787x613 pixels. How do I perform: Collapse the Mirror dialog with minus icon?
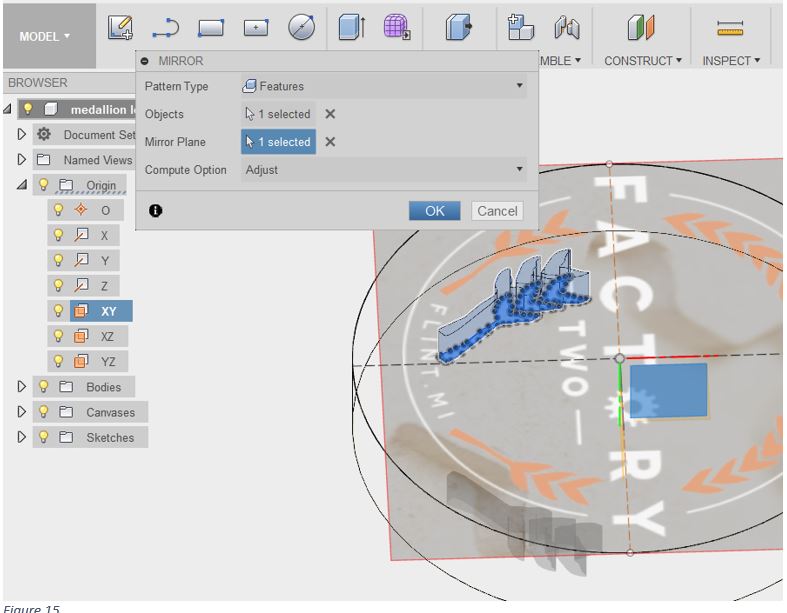(x=145, y=61)
